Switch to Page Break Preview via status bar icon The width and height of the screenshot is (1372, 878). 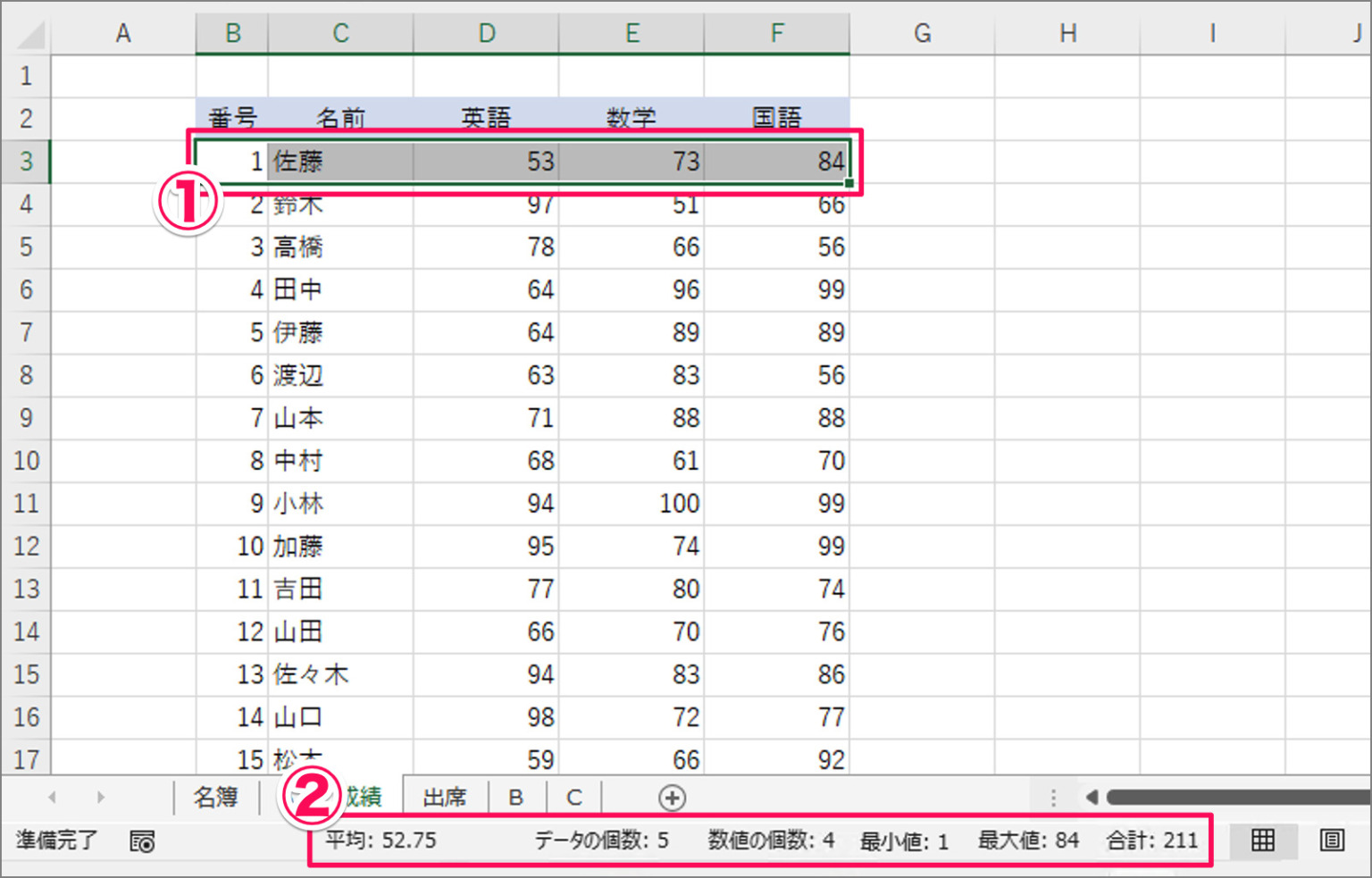(x=1331, y=840)
